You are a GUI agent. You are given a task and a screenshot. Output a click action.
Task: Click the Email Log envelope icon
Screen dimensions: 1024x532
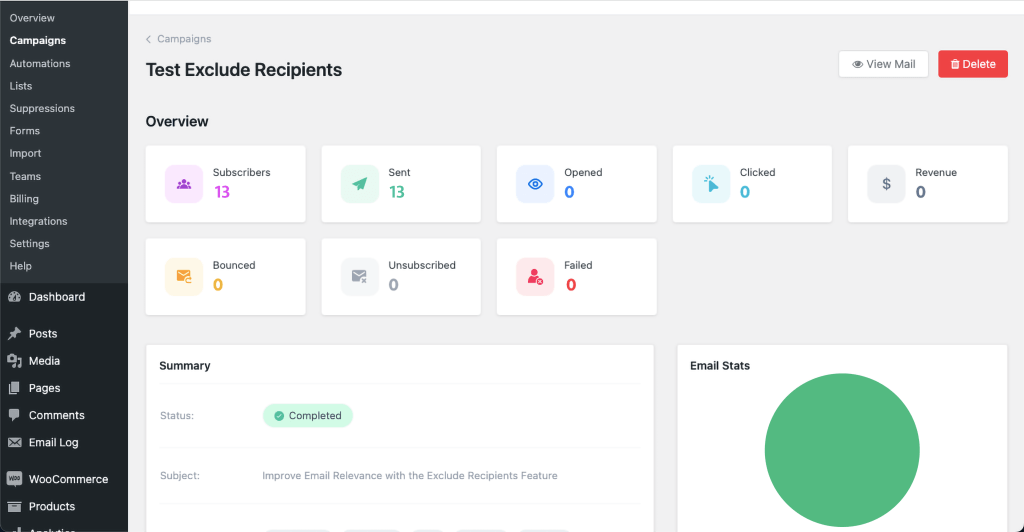(14, 443)
